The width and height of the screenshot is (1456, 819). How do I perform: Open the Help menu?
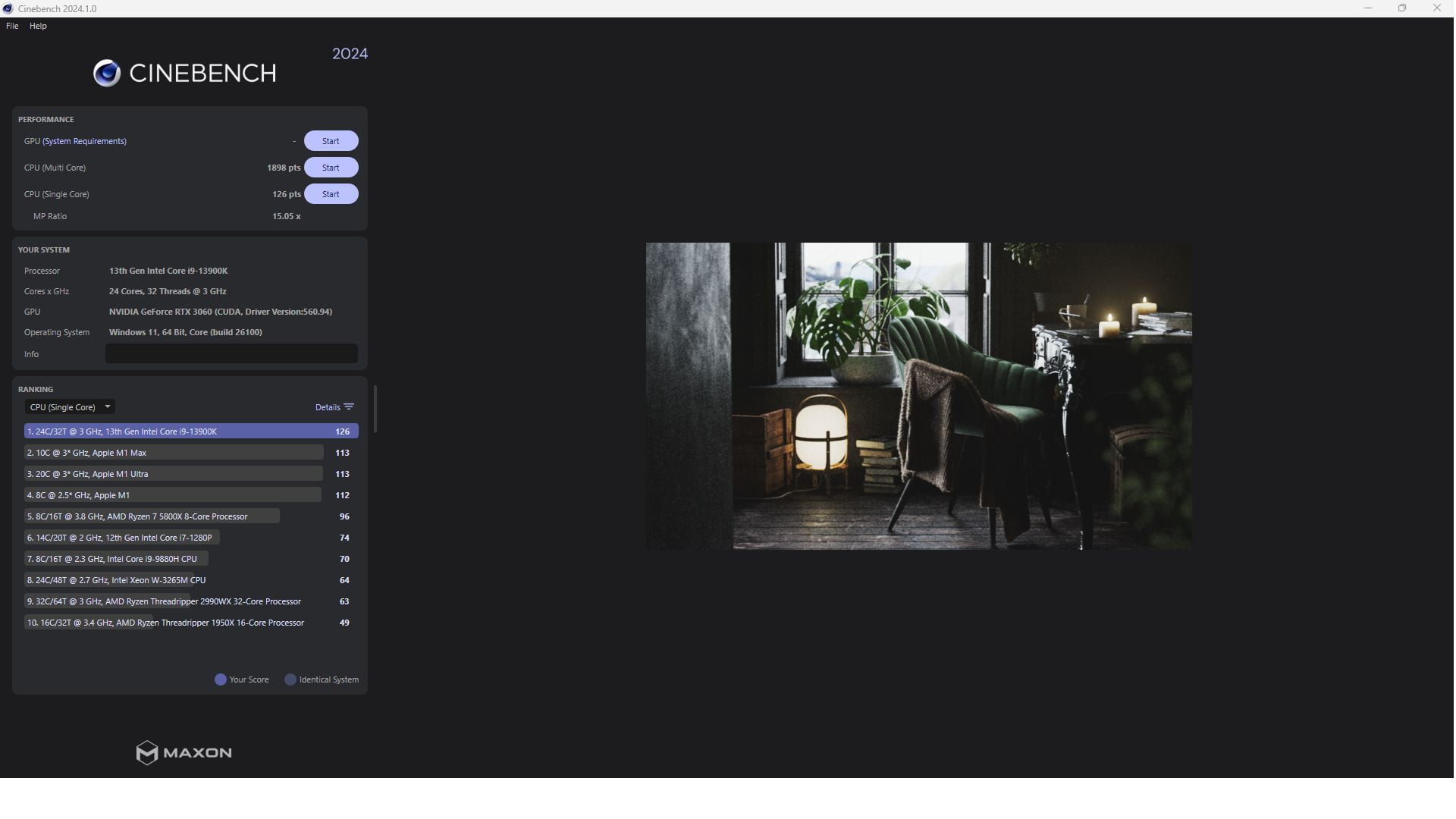click(38, 26)
